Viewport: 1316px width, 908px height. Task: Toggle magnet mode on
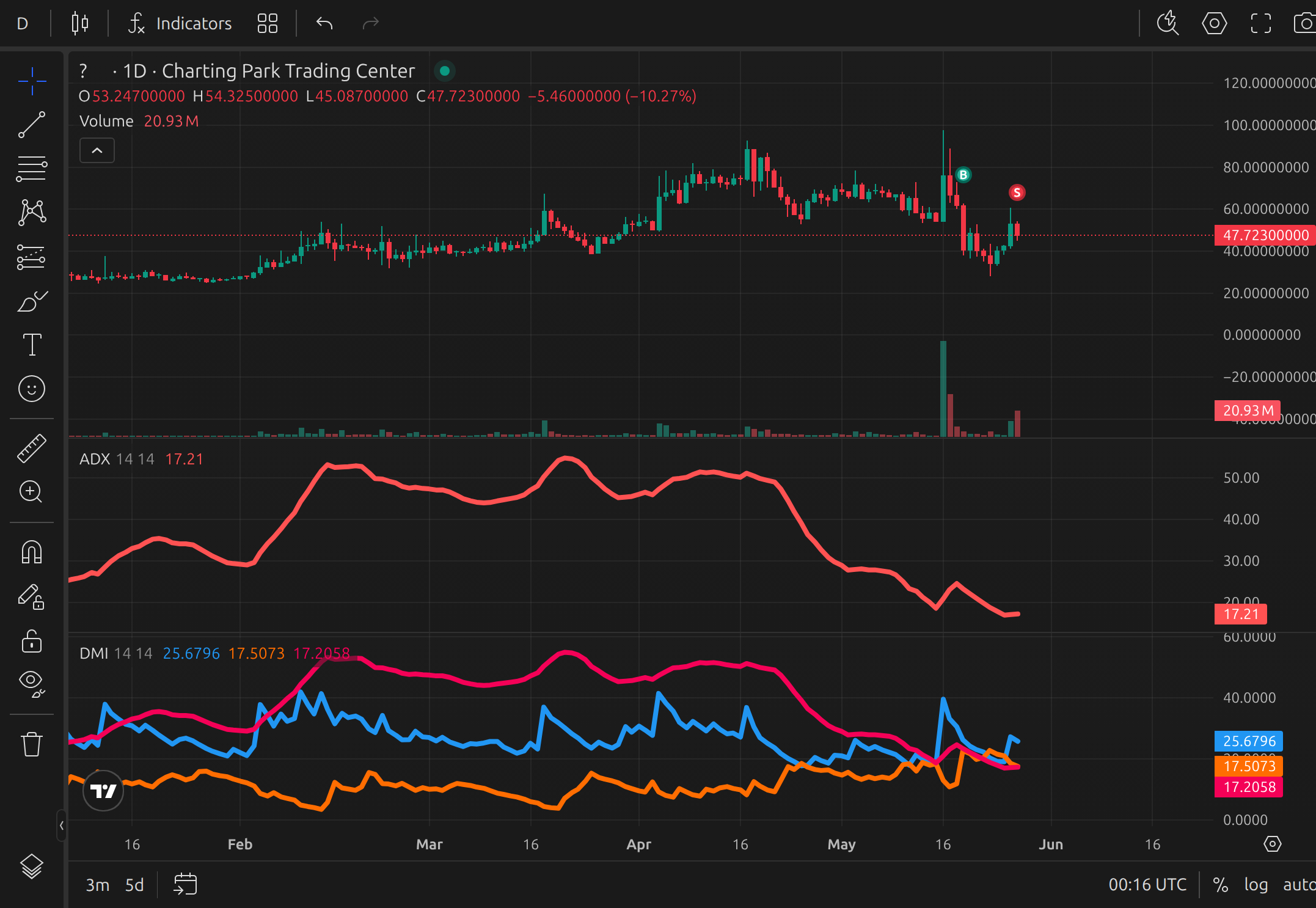click(x=32, y=552)
